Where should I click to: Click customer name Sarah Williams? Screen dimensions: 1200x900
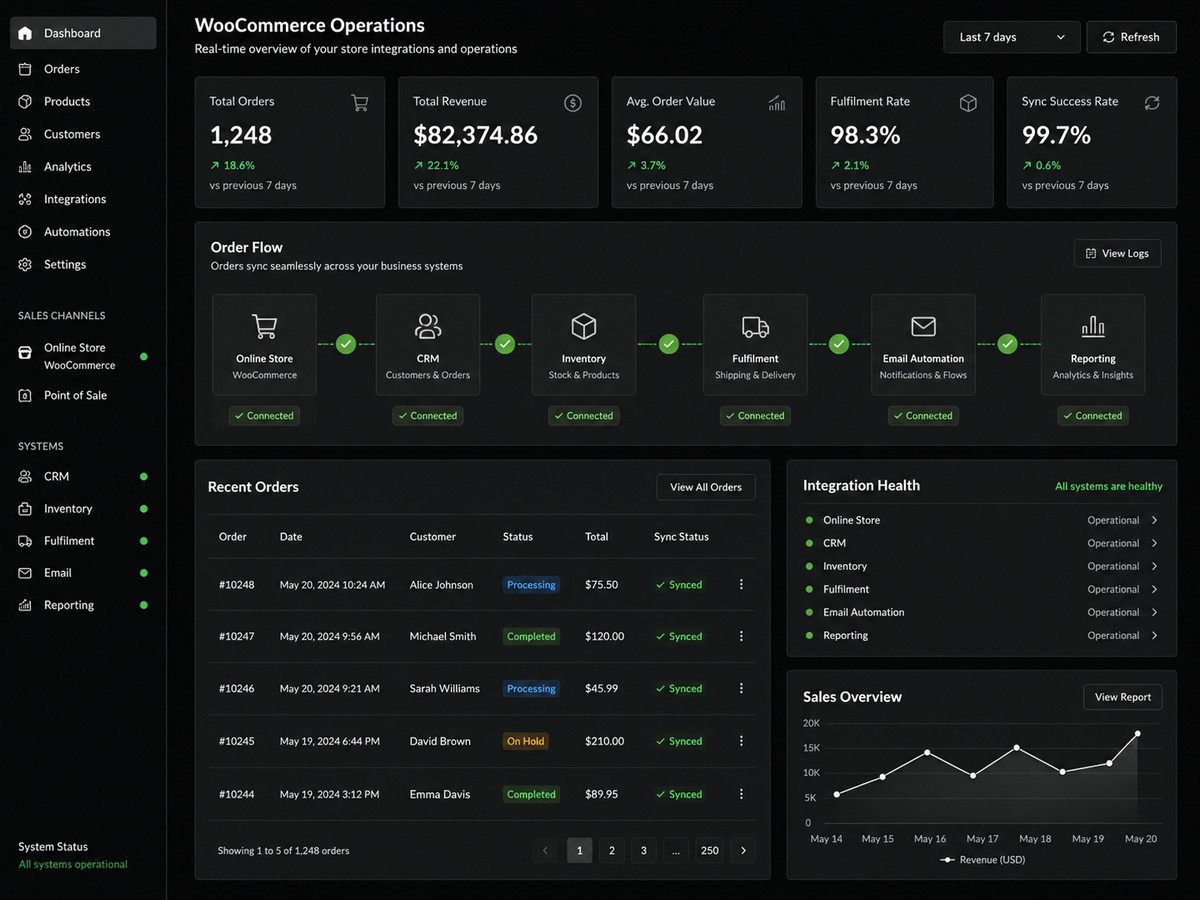pyautogui.click(x=445, y=688)
